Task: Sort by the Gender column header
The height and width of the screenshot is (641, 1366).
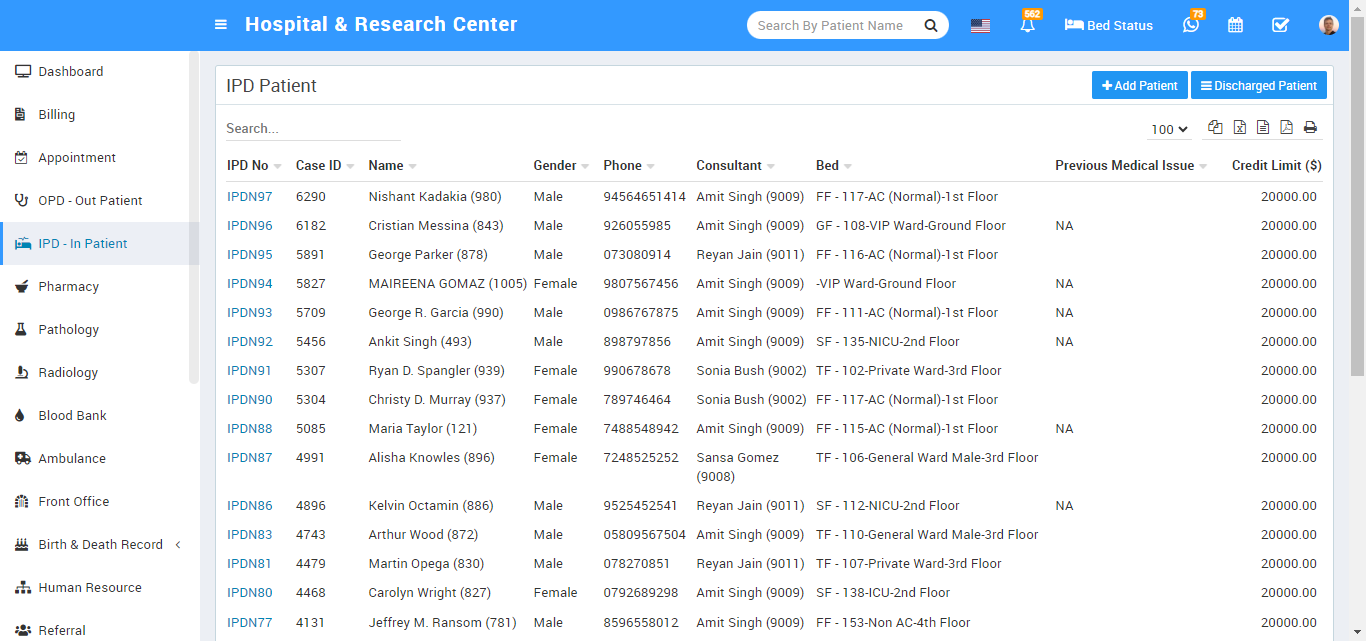Action: click(555, 166)
